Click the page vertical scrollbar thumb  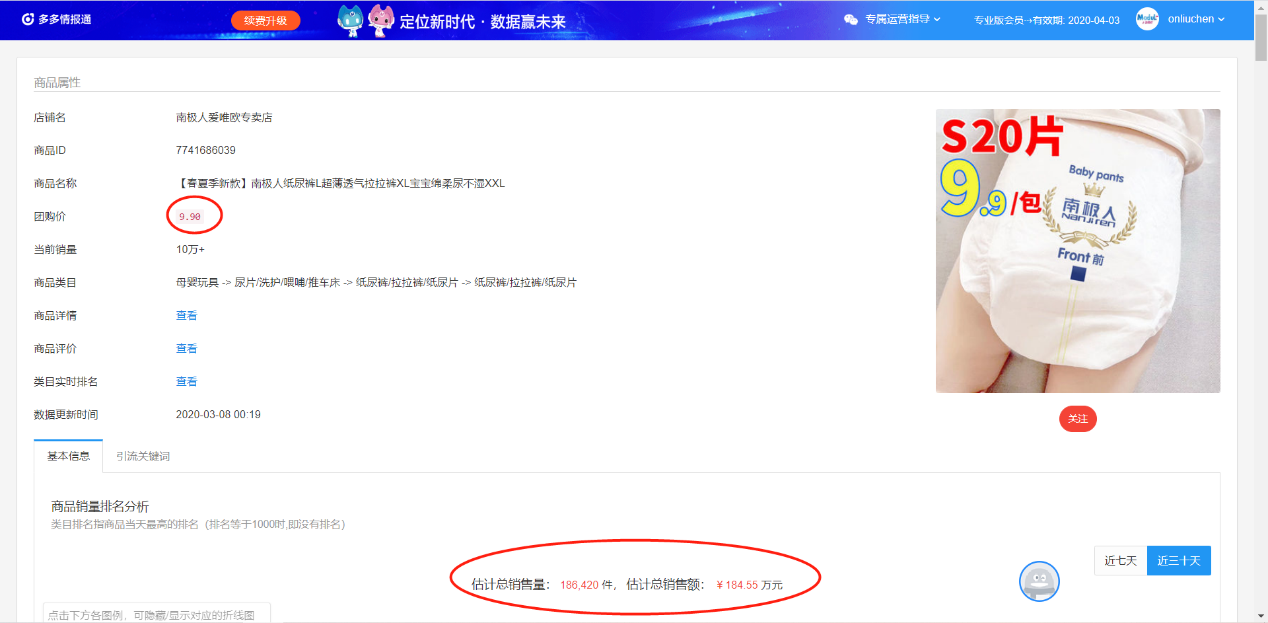click(1260, 39)
